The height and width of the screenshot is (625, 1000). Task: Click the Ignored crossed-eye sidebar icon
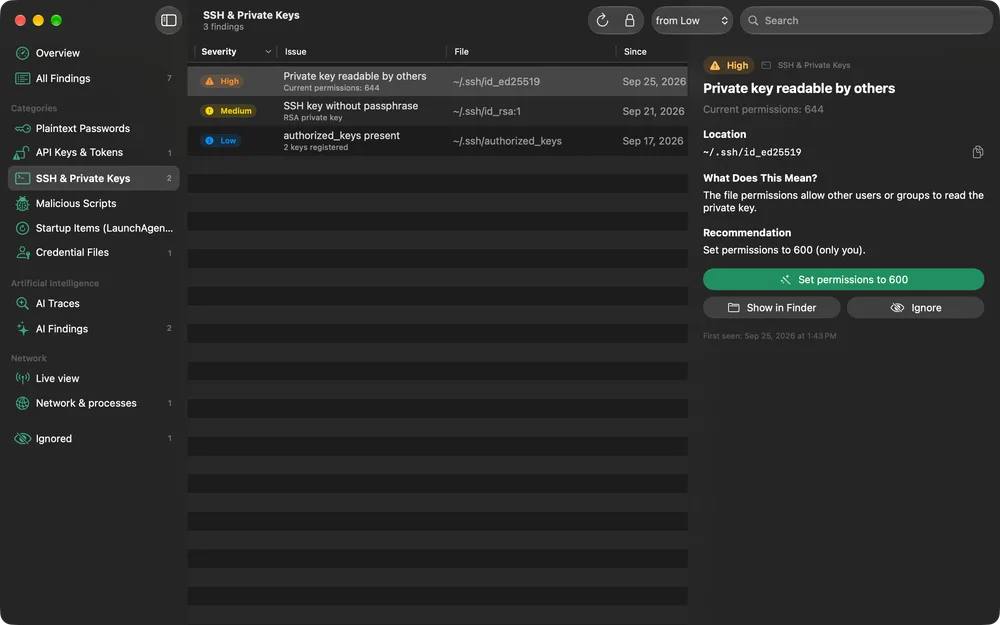[x=22, y=439]
